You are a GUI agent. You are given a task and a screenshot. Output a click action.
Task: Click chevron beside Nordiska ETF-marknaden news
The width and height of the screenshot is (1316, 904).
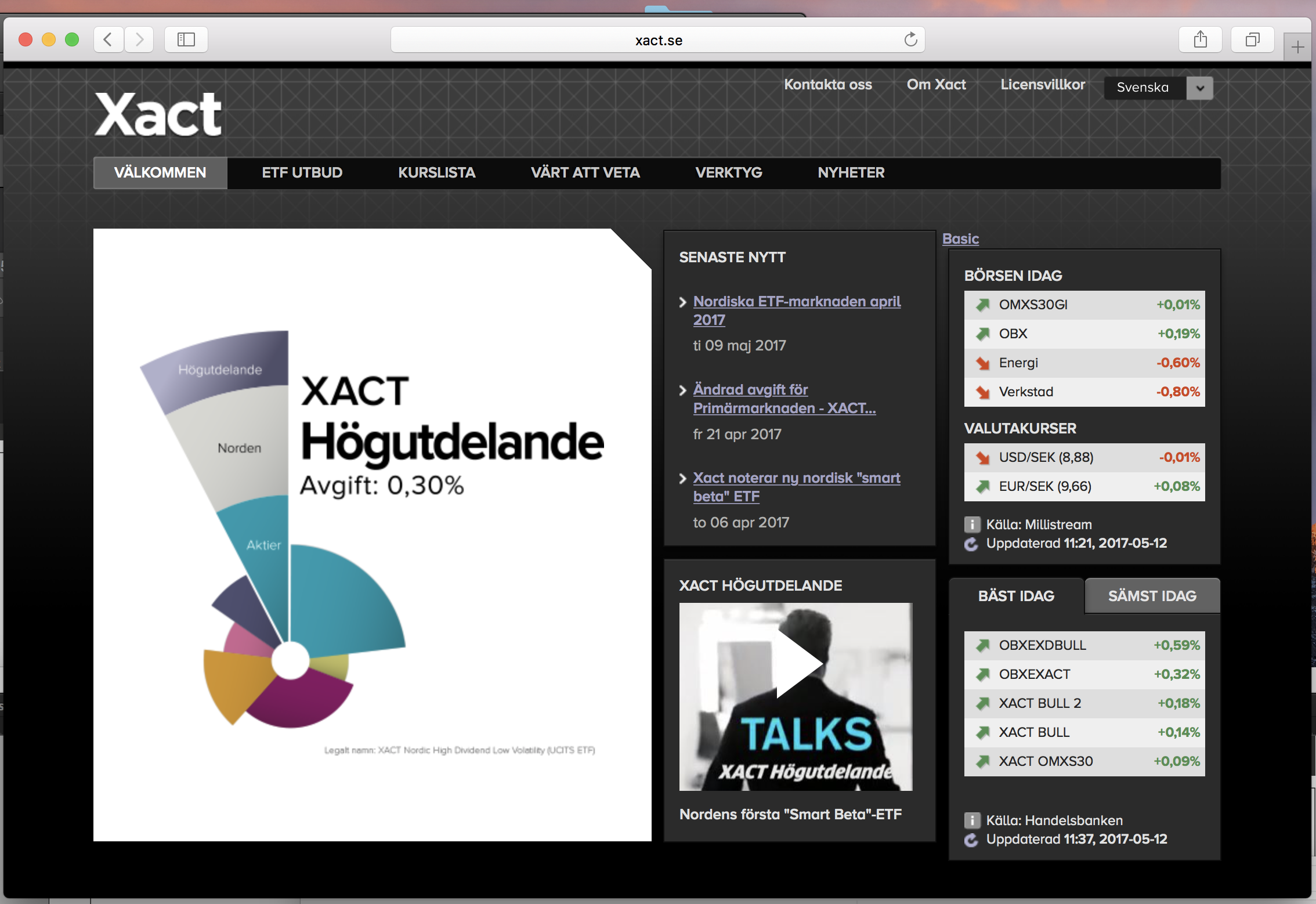683,302
